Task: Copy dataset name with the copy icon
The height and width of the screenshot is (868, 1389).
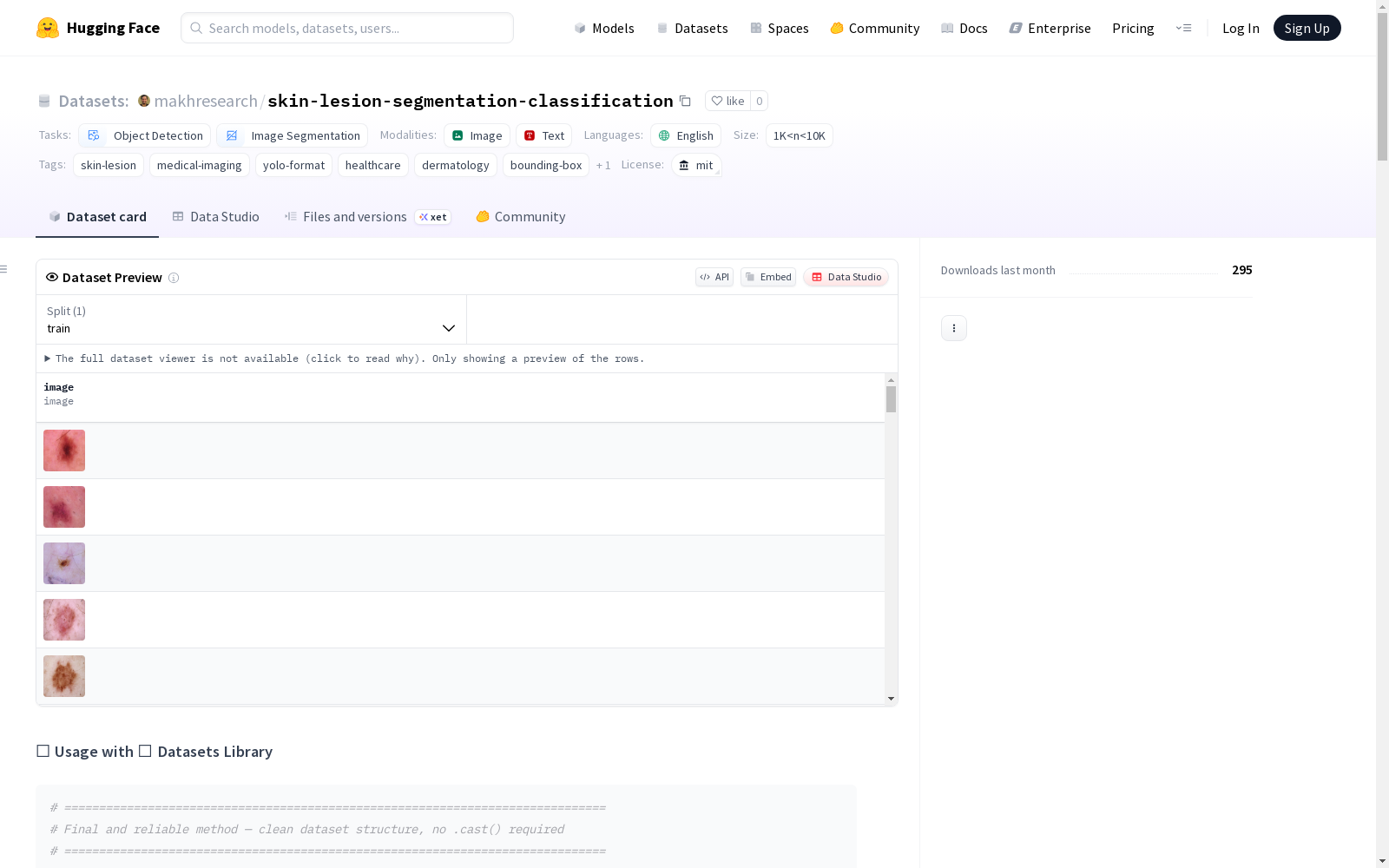Action: coord(685,101)
